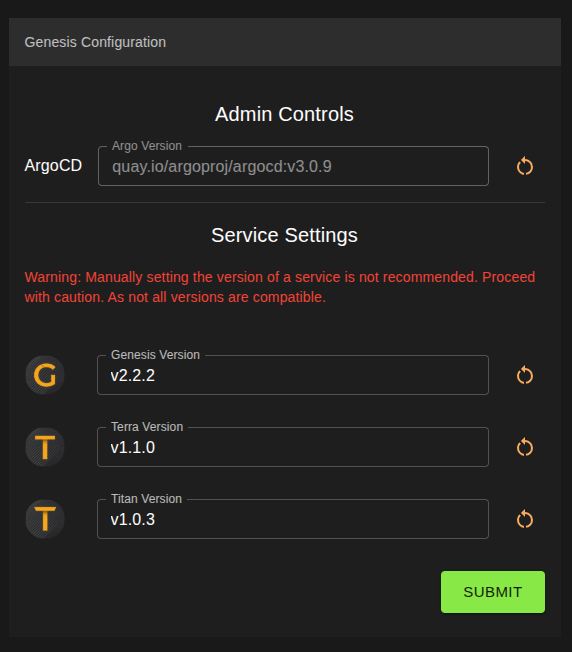The width and height of the screenshot is (572, 652).
Task: Focus the Genesis Version input field
Action: [x=293, y=375]
